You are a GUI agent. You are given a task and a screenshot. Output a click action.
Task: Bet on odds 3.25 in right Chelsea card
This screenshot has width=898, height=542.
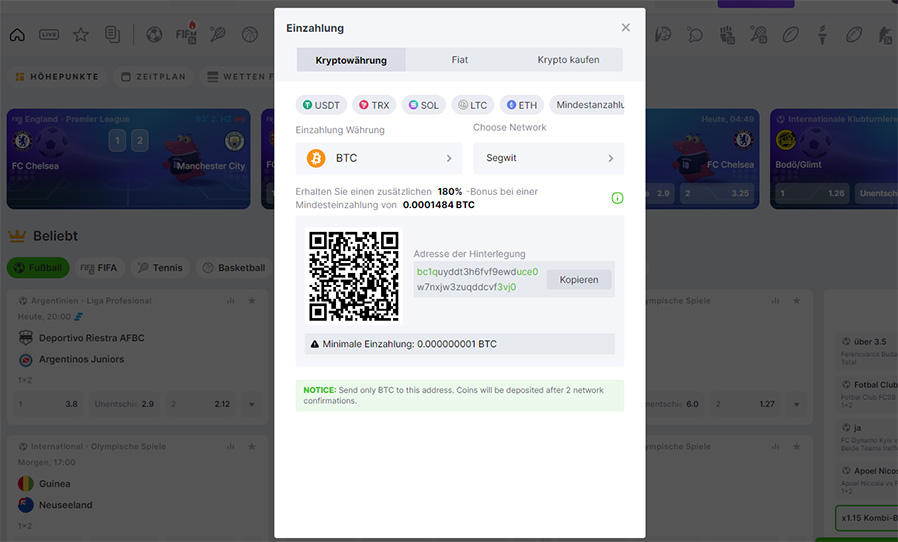click(717, 193)
